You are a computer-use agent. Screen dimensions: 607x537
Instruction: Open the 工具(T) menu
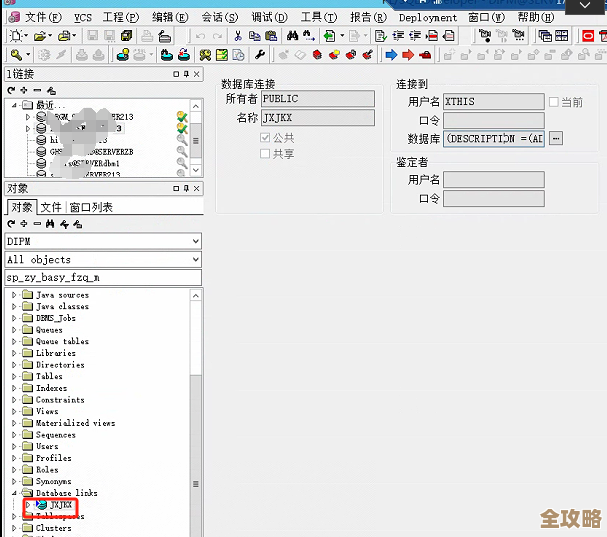[318, 17]
